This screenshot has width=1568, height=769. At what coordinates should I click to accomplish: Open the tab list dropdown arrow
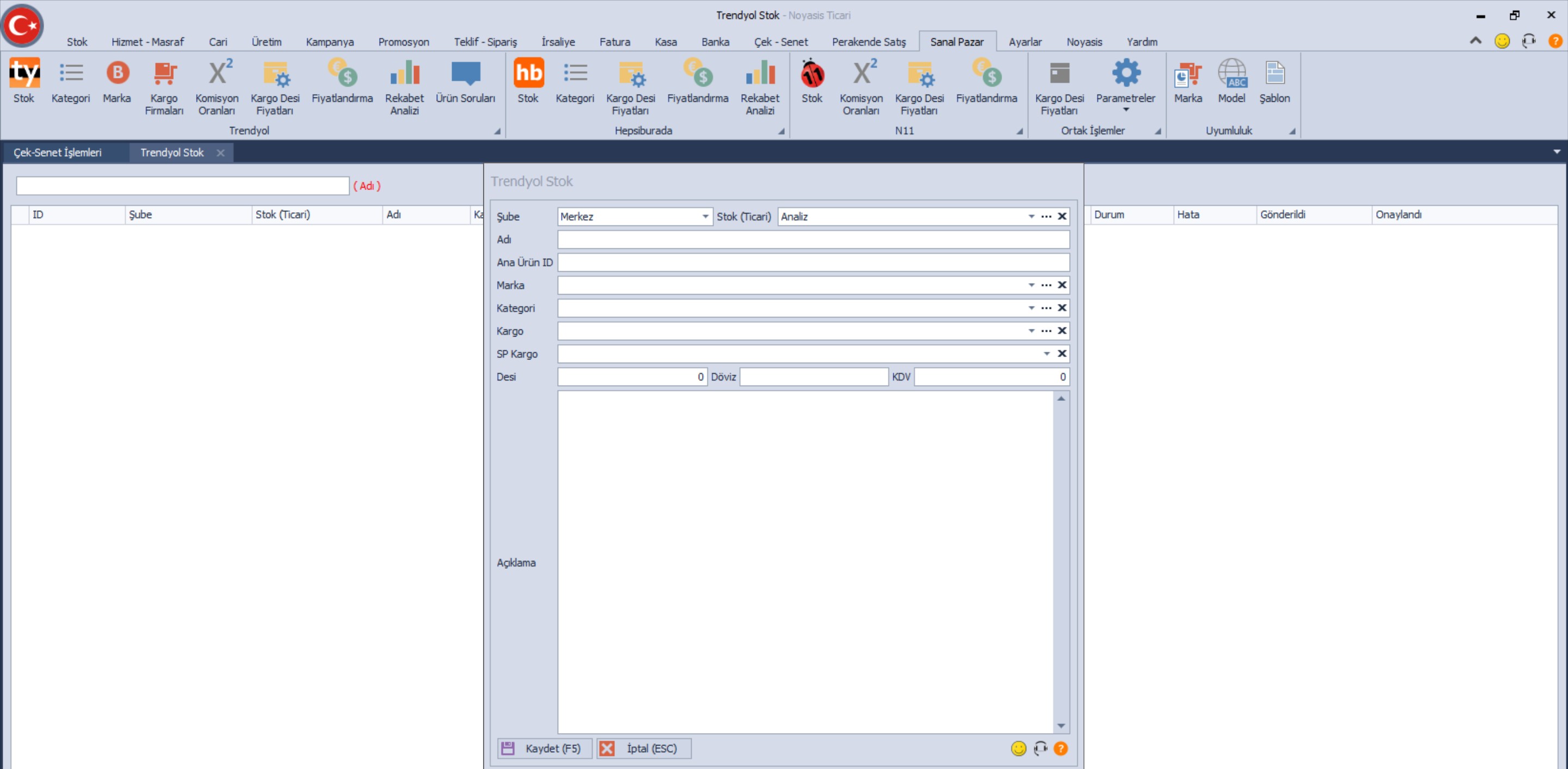(1557, 151)
